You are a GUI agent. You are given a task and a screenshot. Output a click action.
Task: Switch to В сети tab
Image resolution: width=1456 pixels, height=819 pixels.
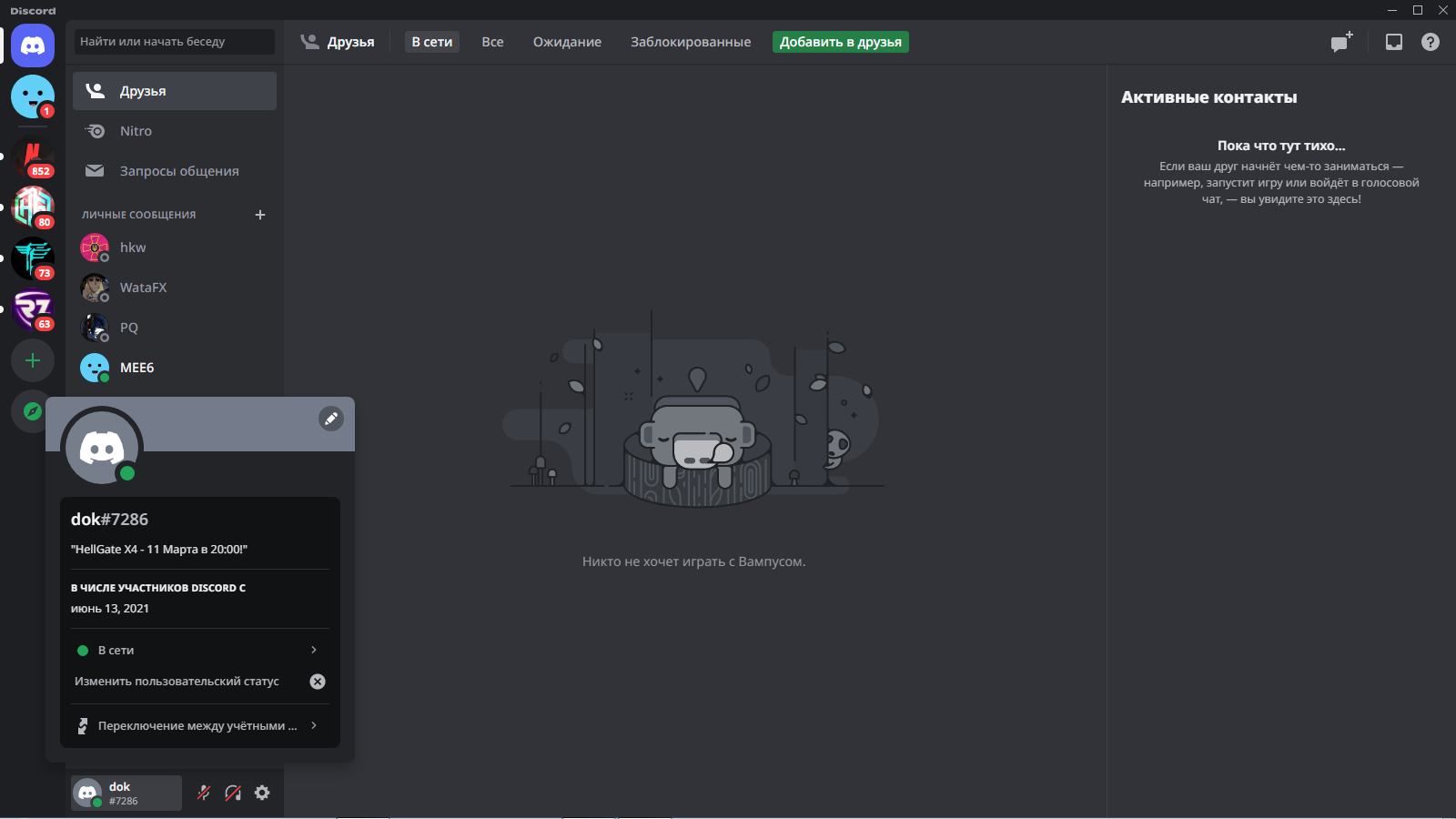coord(432,42)
